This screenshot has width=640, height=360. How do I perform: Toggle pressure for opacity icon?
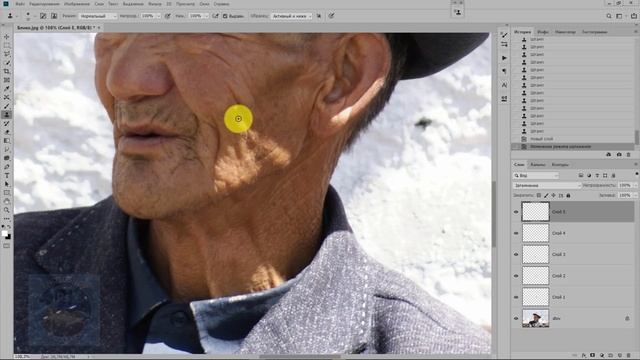coord(168,16)
